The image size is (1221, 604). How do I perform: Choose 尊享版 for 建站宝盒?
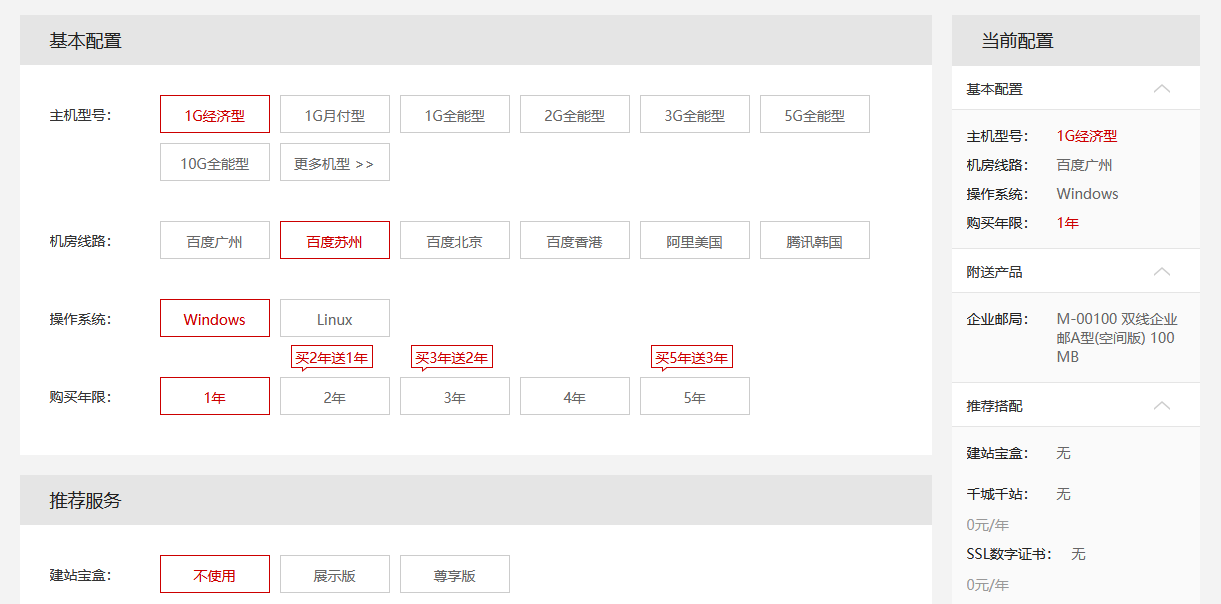tap(455, 575)
